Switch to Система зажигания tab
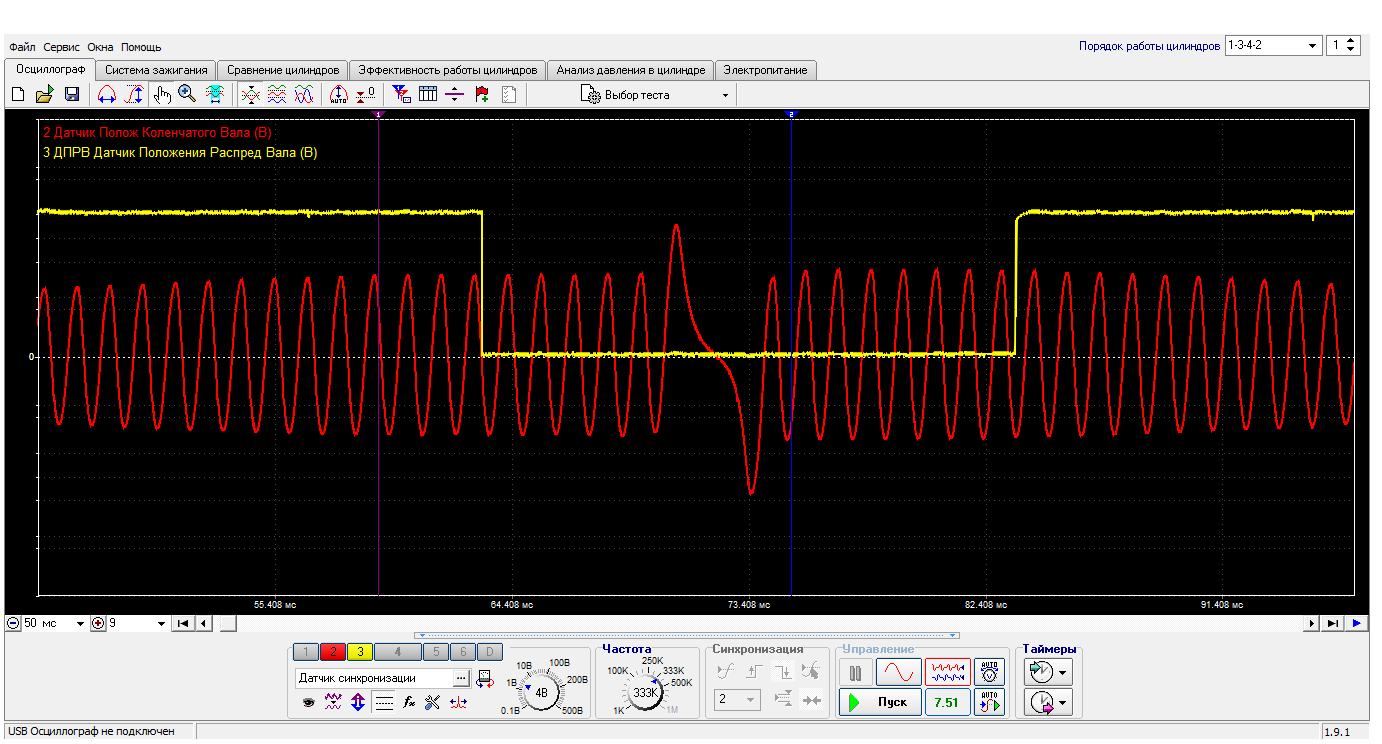This screenshot has height=744, width=1382. coord(156,70)
